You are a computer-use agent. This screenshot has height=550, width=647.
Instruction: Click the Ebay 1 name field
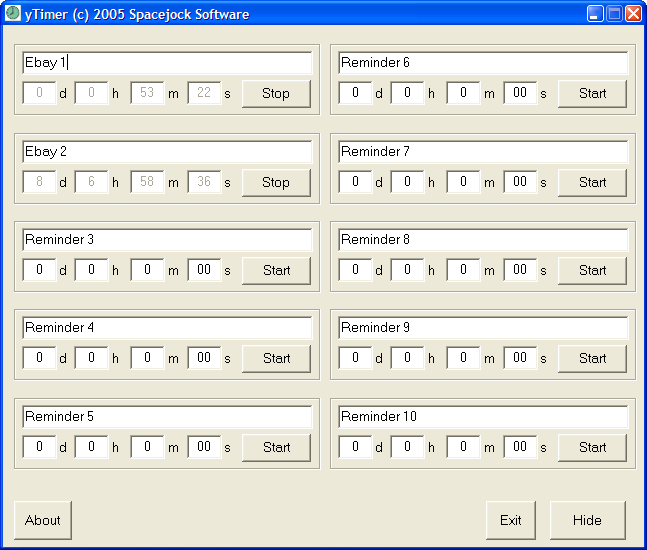coord(167,63)
